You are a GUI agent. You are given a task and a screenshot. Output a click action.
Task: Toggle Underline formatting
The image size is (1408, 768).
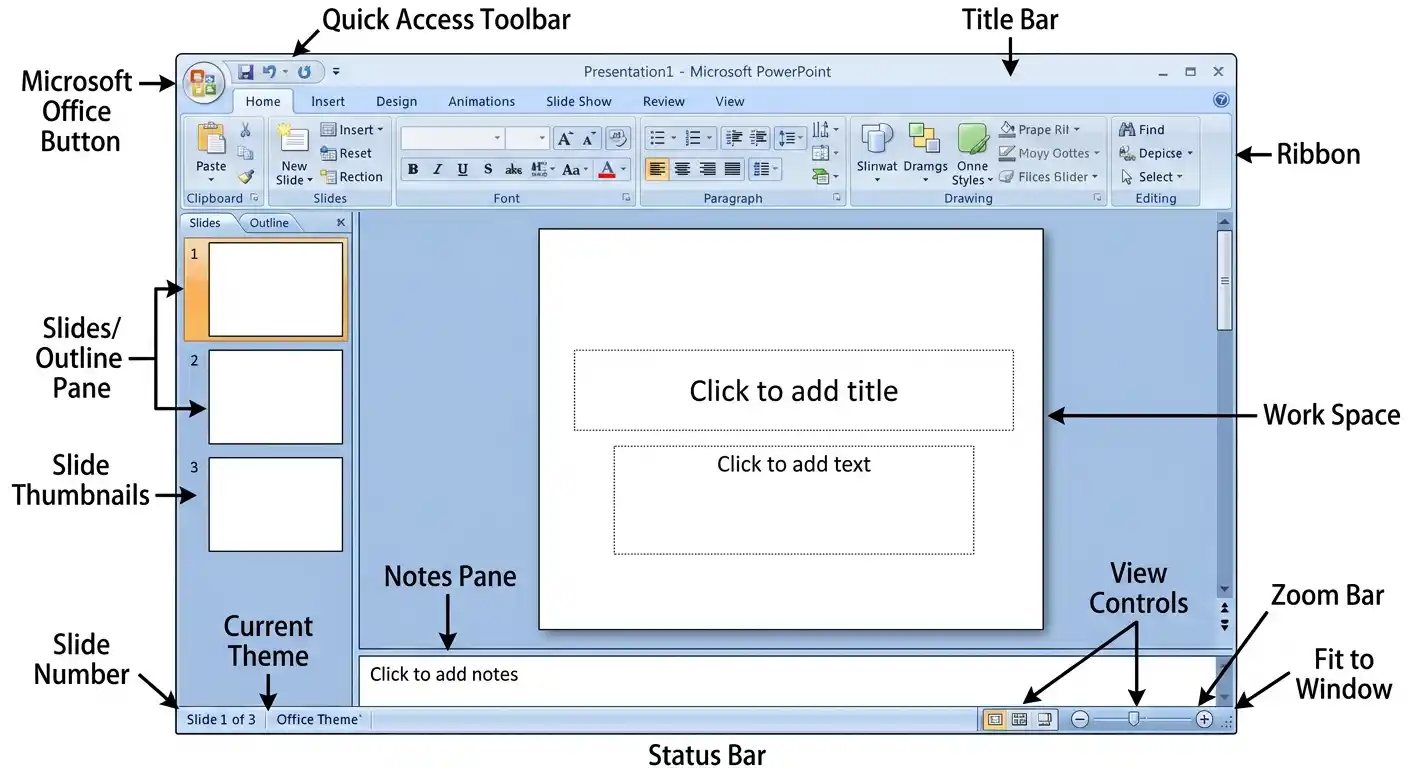pyautogui.click(x=462, y=169)
